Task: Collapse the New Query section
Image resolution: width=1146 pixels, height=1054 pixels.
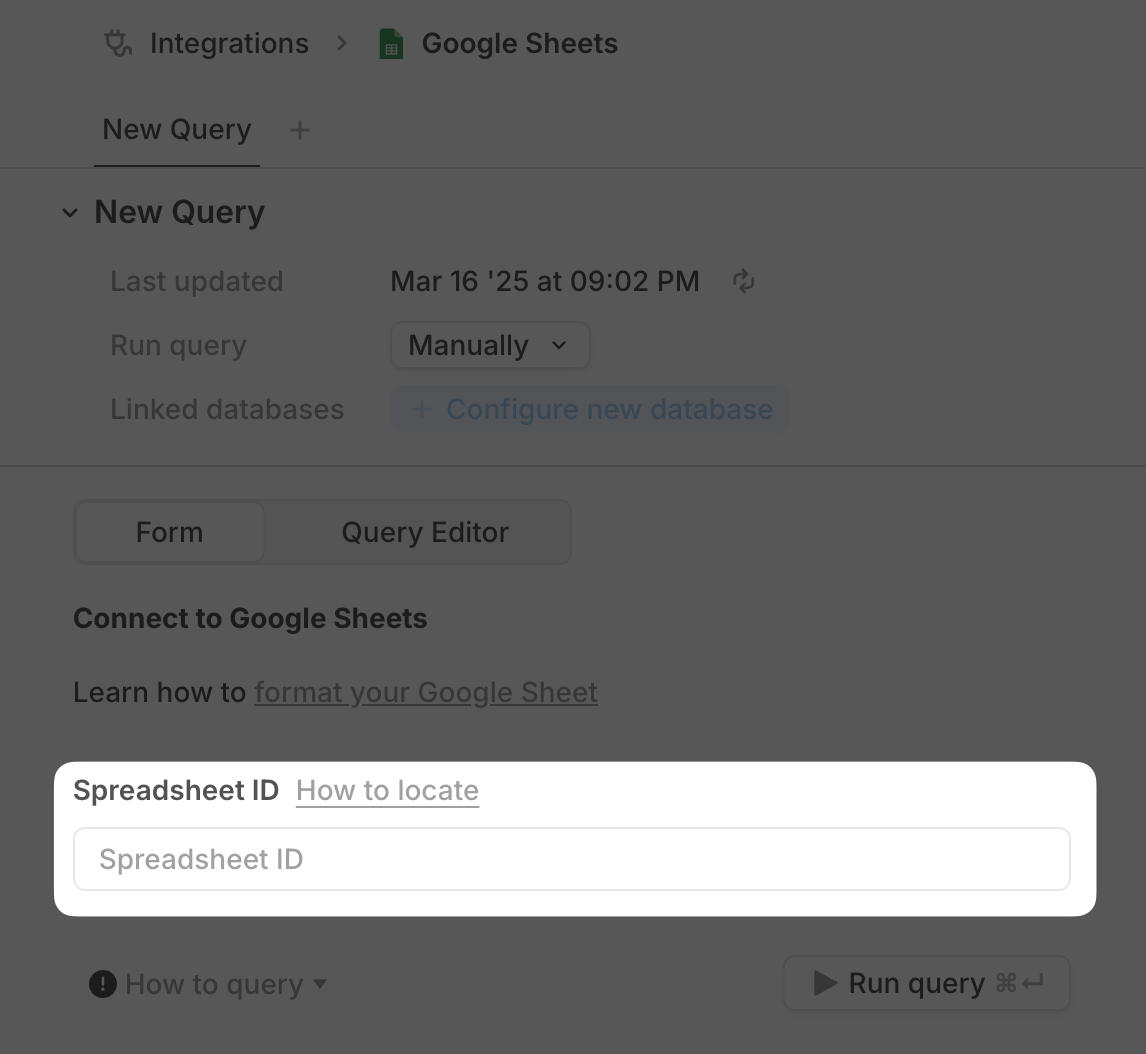Action: (69, 212)
